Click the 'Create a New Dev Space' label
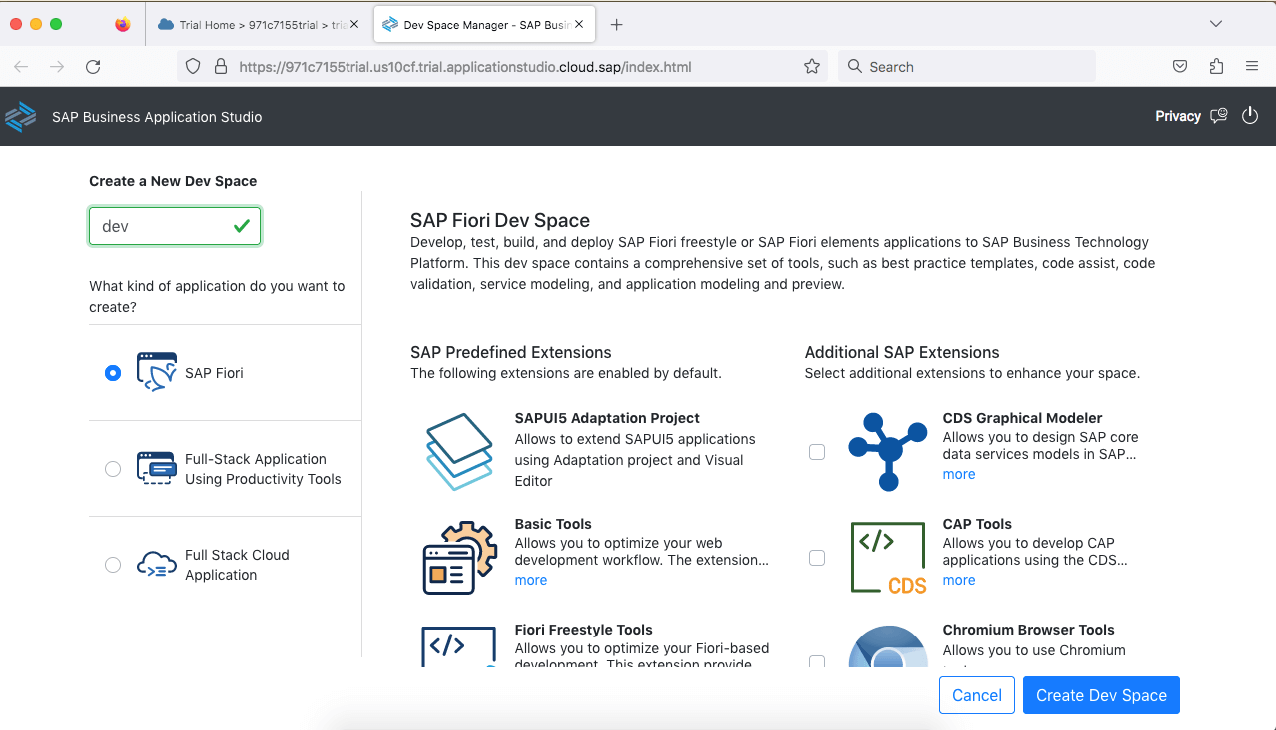Image resolution: width=1276 pixels, height=730 pixels. 173,181
